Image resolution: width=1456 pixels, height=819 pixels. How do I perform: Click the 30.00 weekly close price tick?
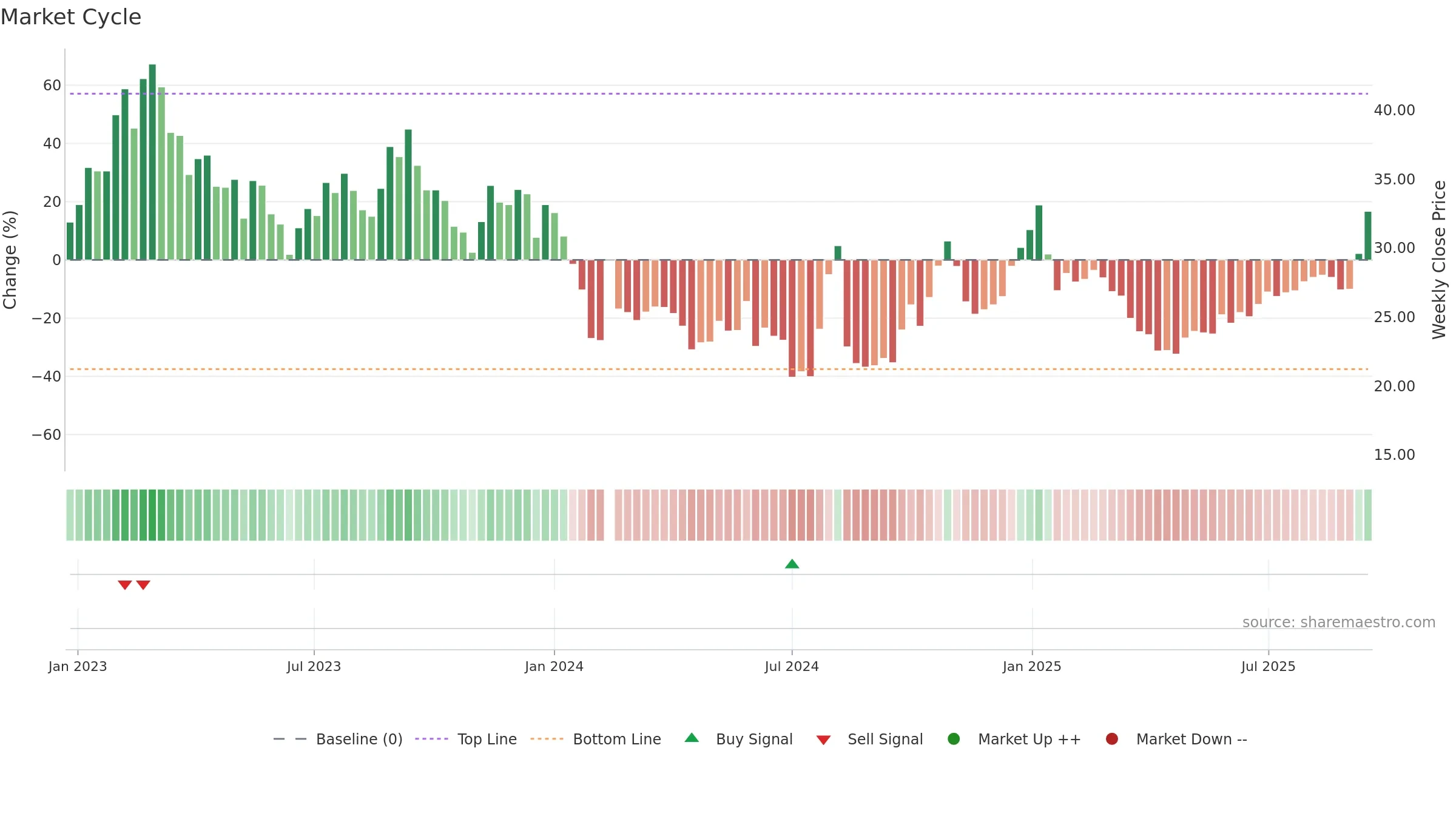tap(1394, 248)
